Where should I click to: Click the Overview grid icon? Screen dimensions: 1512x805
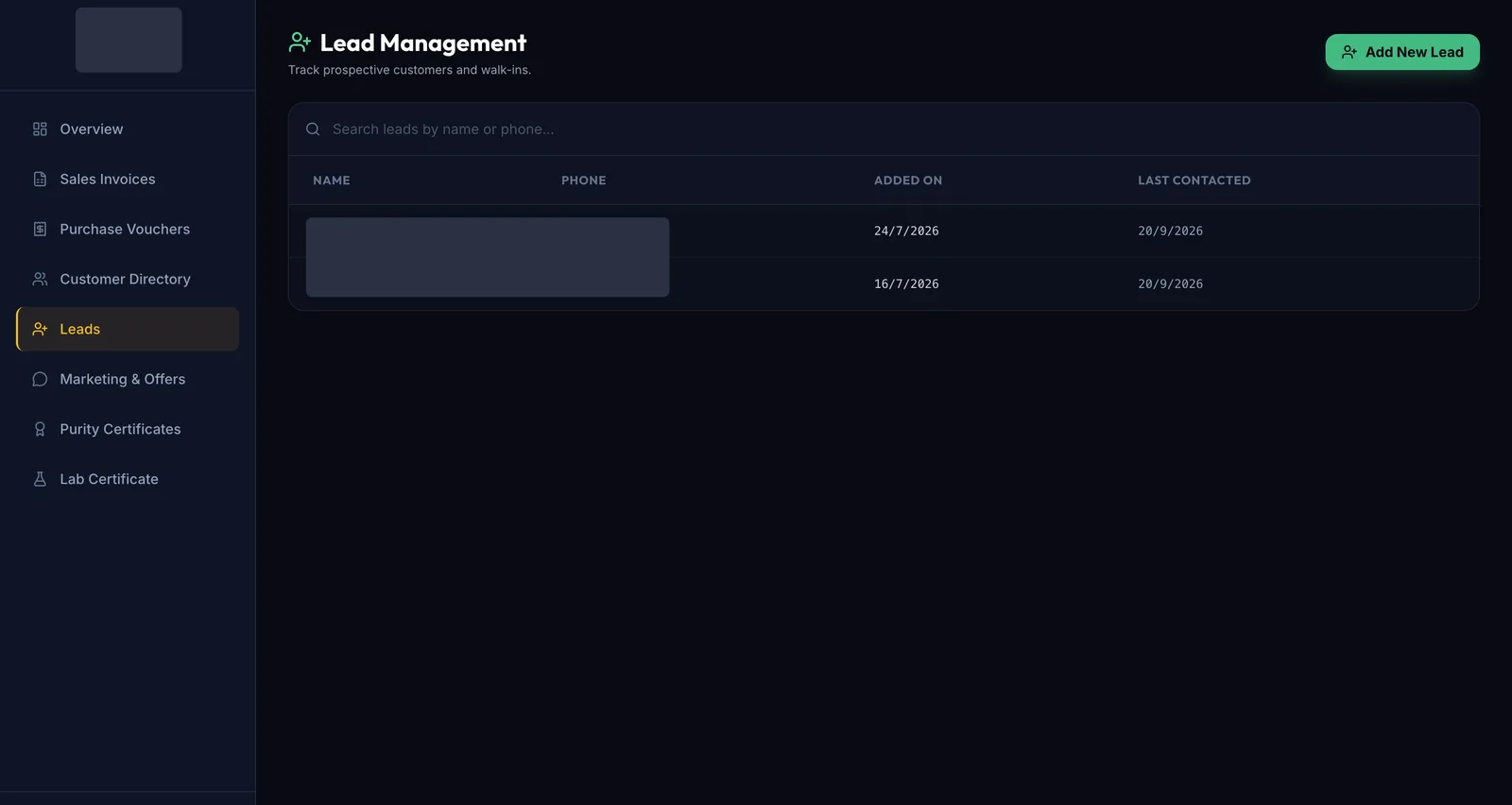pyautogui.click(x=40, y=129)
